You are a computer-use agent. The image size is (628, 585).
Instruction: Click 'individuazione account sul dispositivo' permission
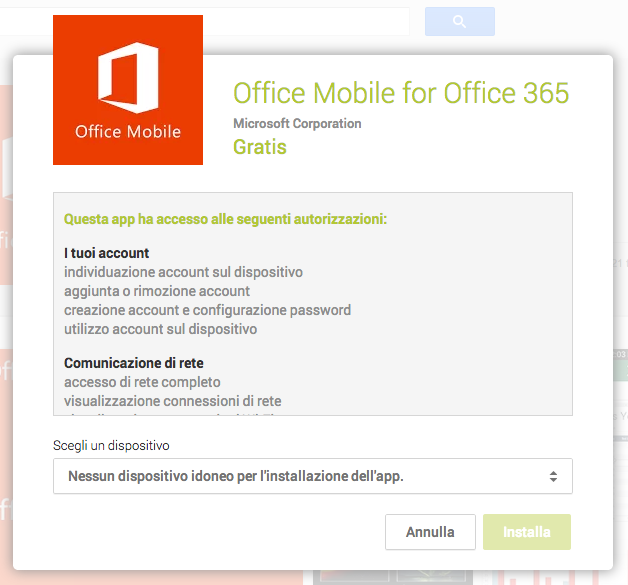coord(183,272)
